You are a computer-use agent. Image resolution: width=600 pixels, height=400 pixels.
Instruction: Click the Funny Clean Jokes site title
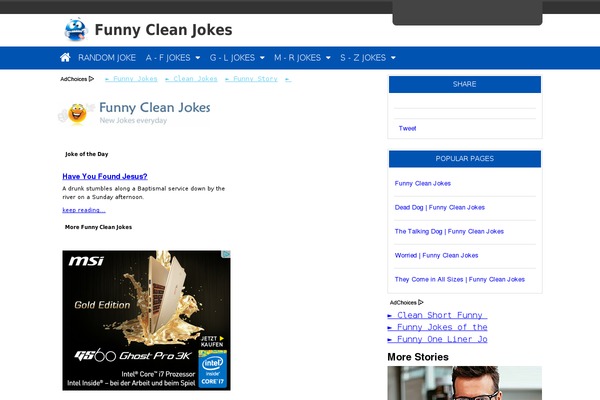pyautogui.click(x=163, y=30)
